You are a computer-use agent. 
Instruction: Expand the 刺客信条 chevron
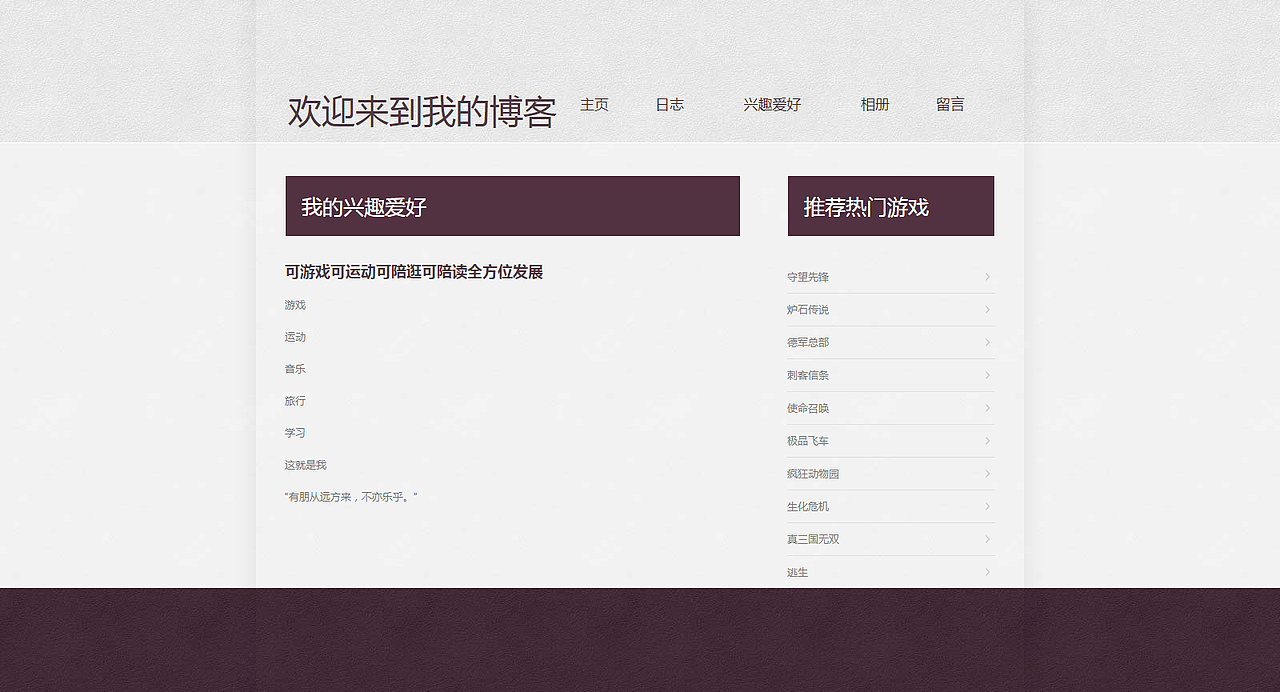click(987, 375)
